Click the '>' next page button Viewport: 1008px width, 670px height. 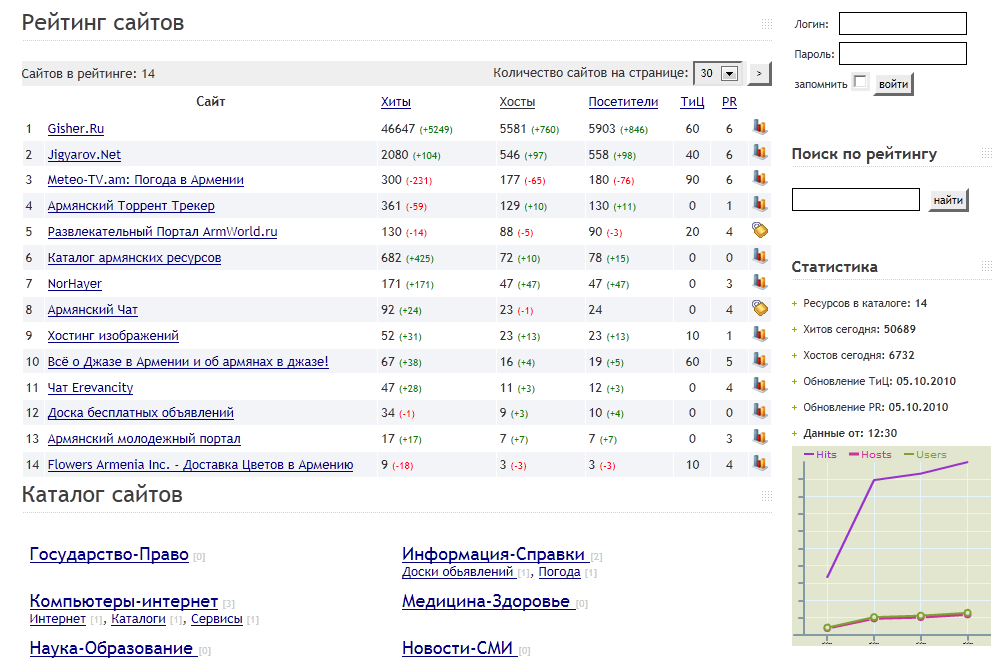[x=759, y=73]
